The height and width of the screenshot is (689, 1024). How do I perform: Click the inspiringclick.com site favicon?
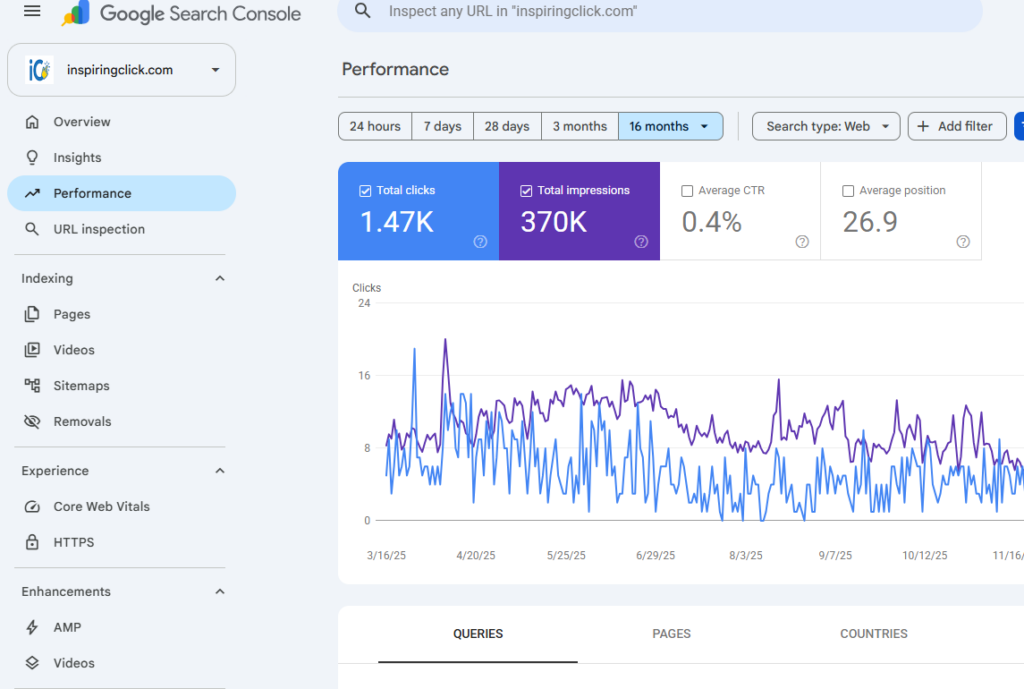[39, 70]
